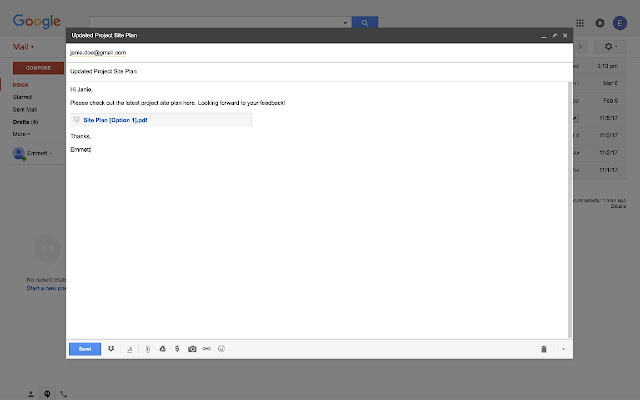Image resolution: width=640 pixels, height=400 pixels.
Task: Send the Updated Project Site Plan email
Action: coord(85,349)
